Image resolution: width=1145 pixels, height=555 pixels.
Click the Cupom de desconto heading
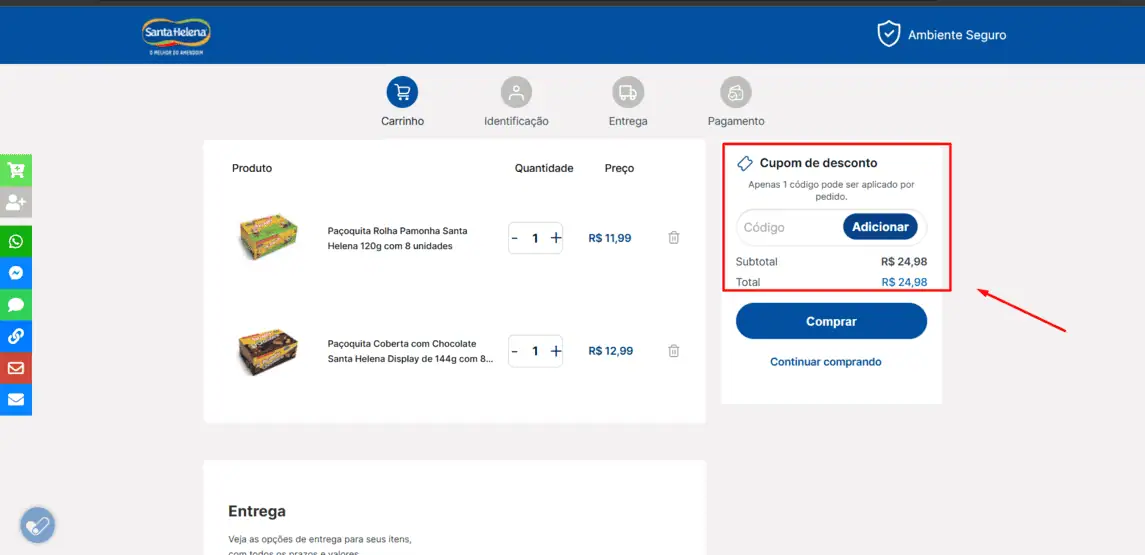[819, 163]
